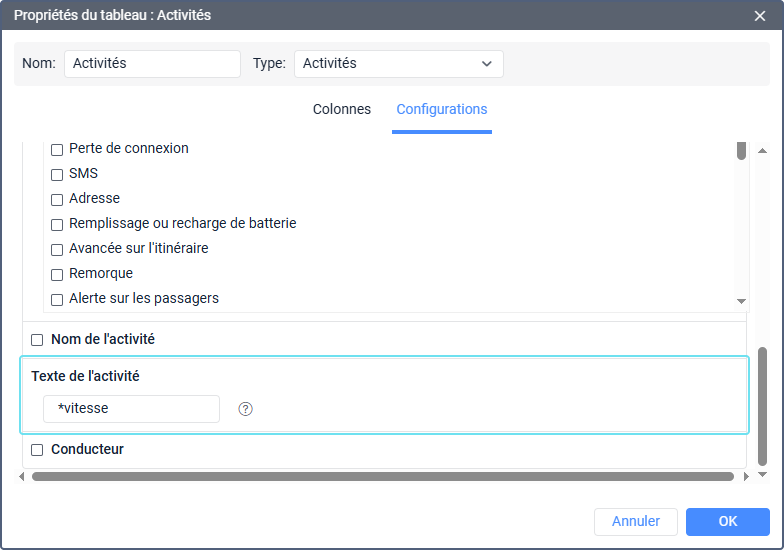Select the Configurations tab
This screenshot has height=550, width=784.
pos(442,109)
